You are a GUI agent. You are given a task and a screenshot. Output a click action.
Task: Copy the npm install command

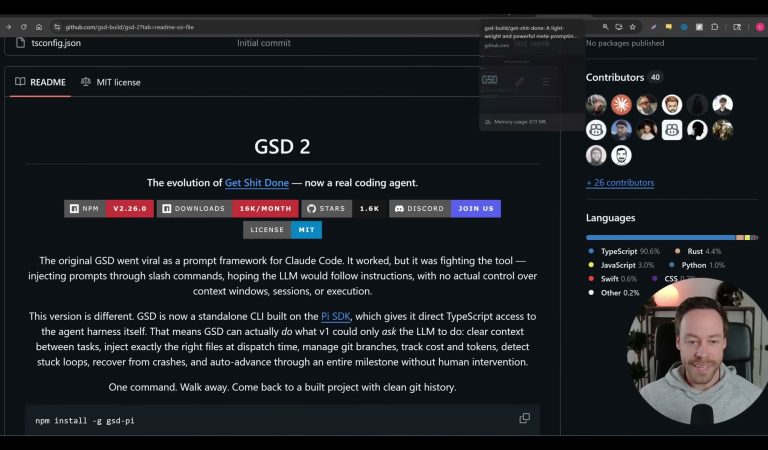coord(525,418)
